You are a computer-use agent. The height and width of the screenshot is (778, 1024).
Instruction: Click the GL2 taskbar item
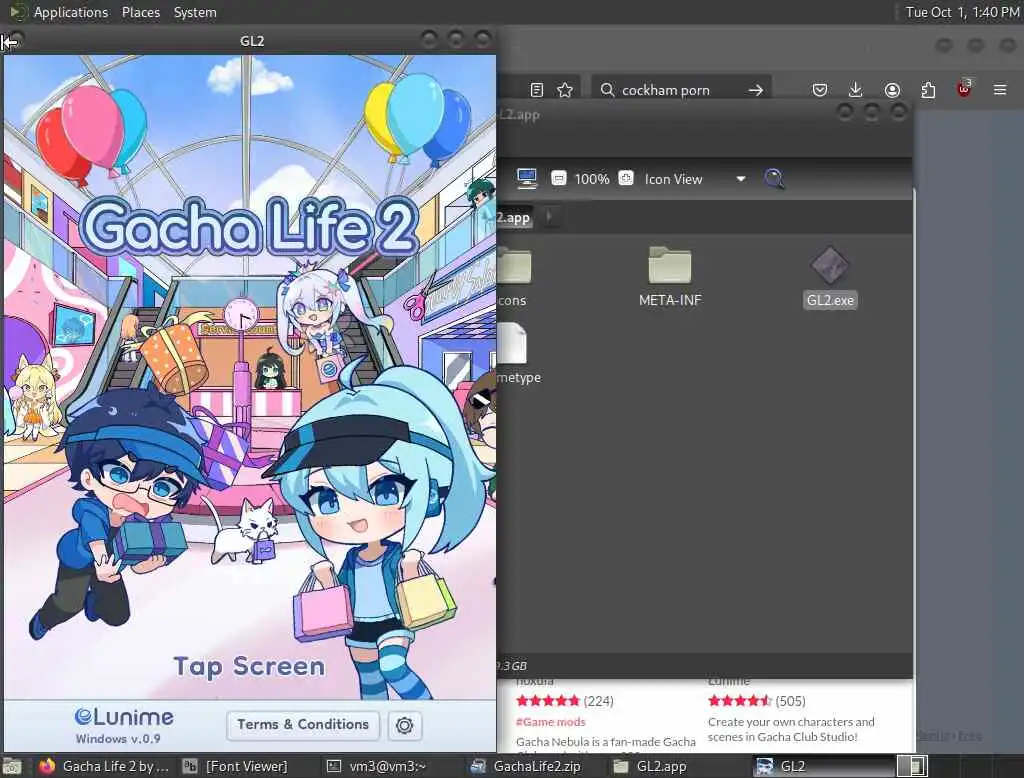coord(824,766)
